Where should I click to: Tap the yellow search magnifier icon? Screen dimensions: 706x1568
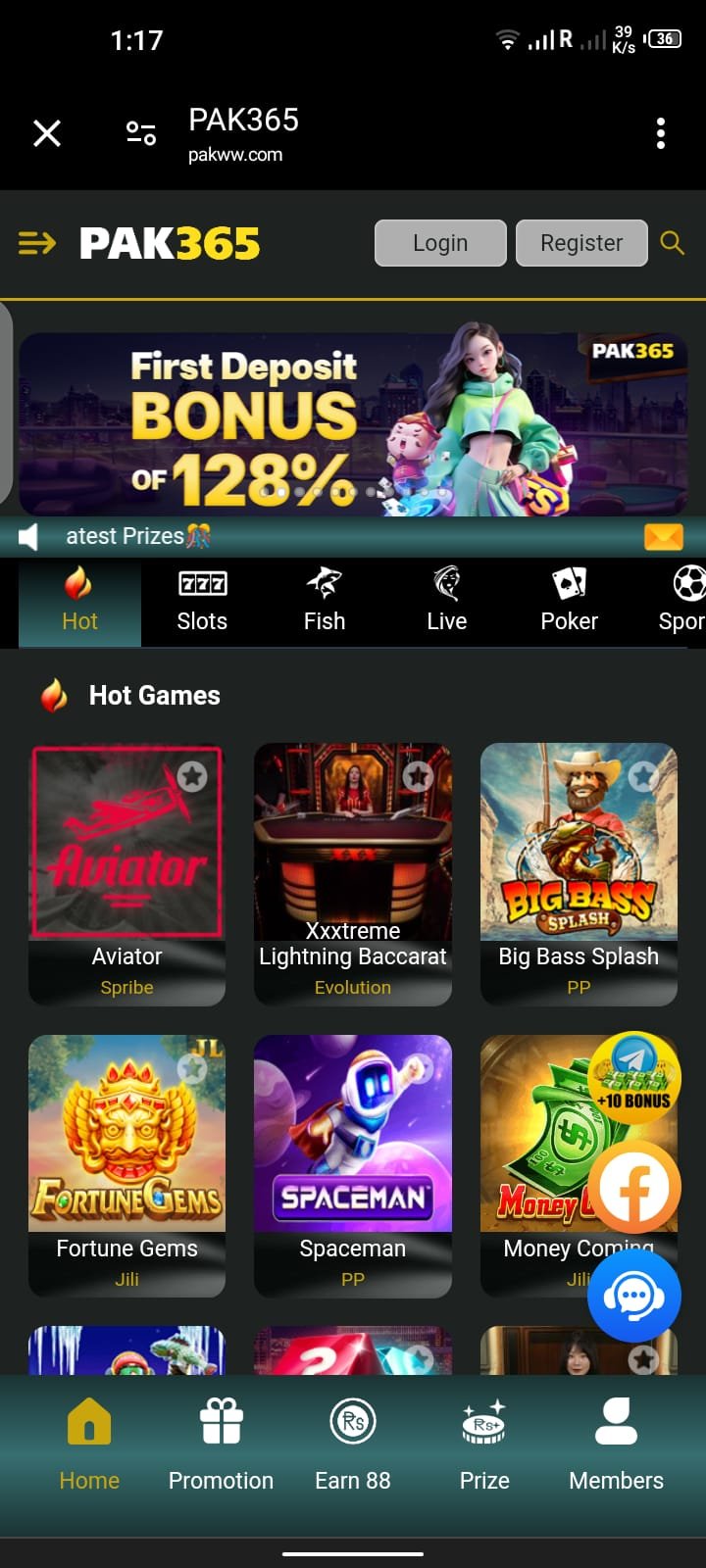673,242
